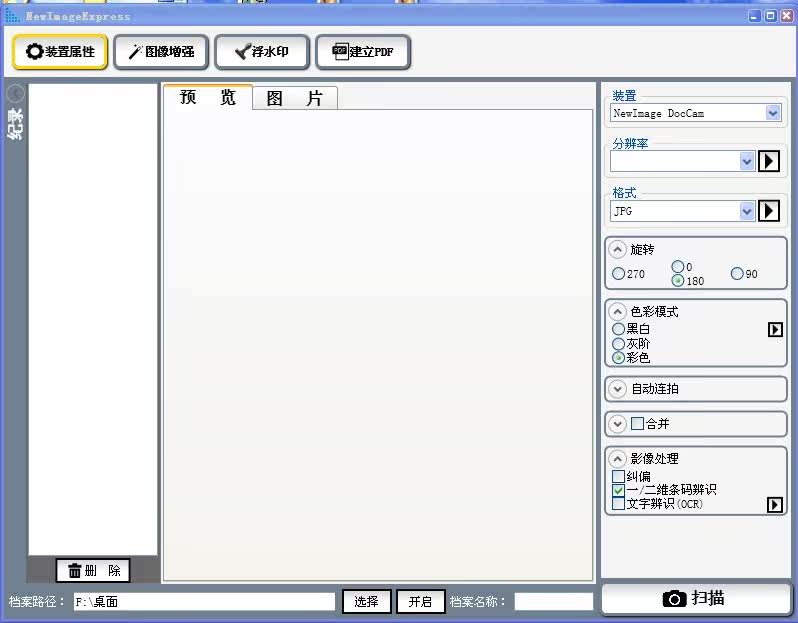This screenshot has width=798, height=623.
Task: Switch to the 预览 preview tab
Action: (x=208, y=97)
